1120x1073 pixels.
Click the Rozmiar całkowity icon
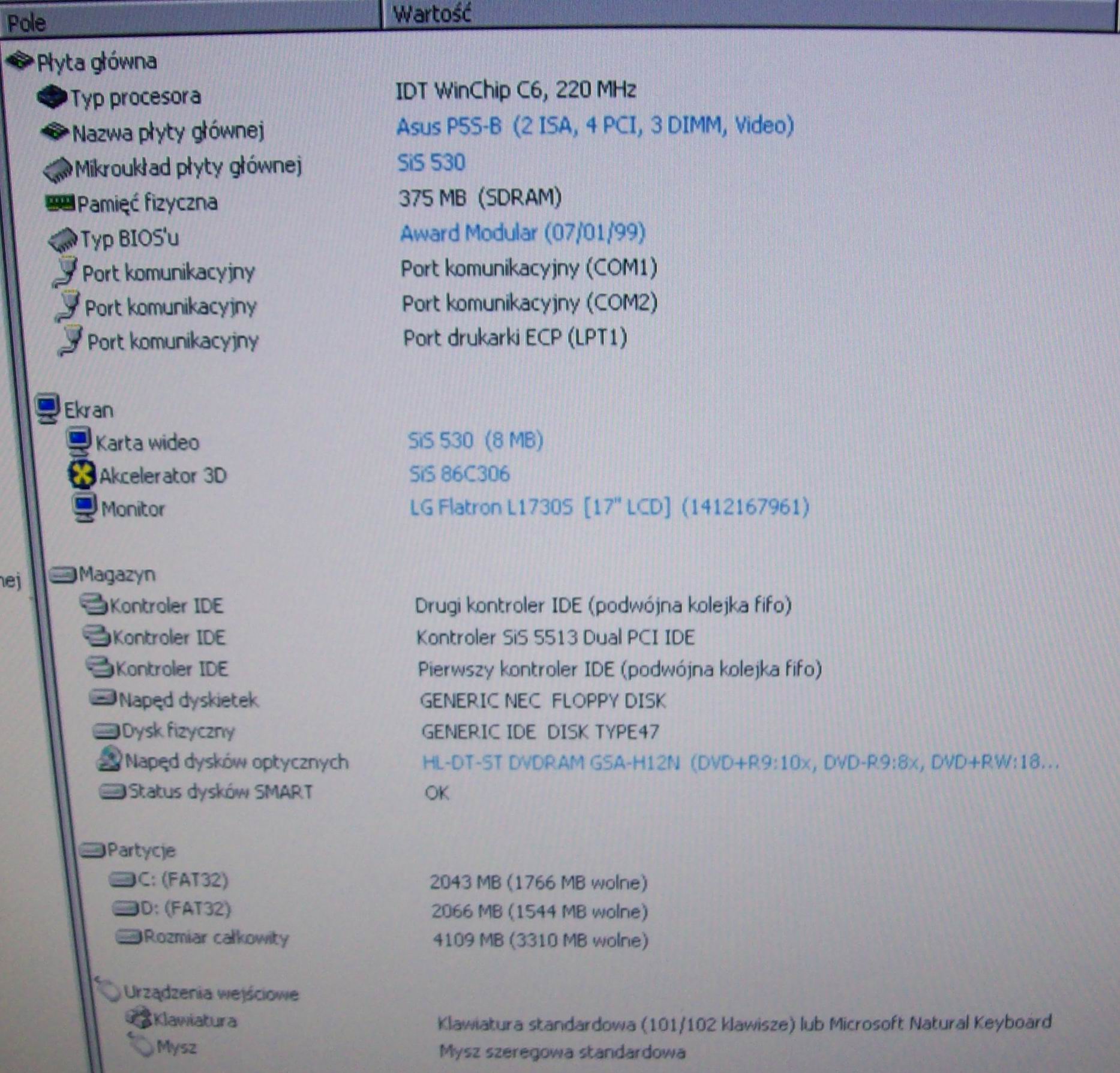pos(129,936)
